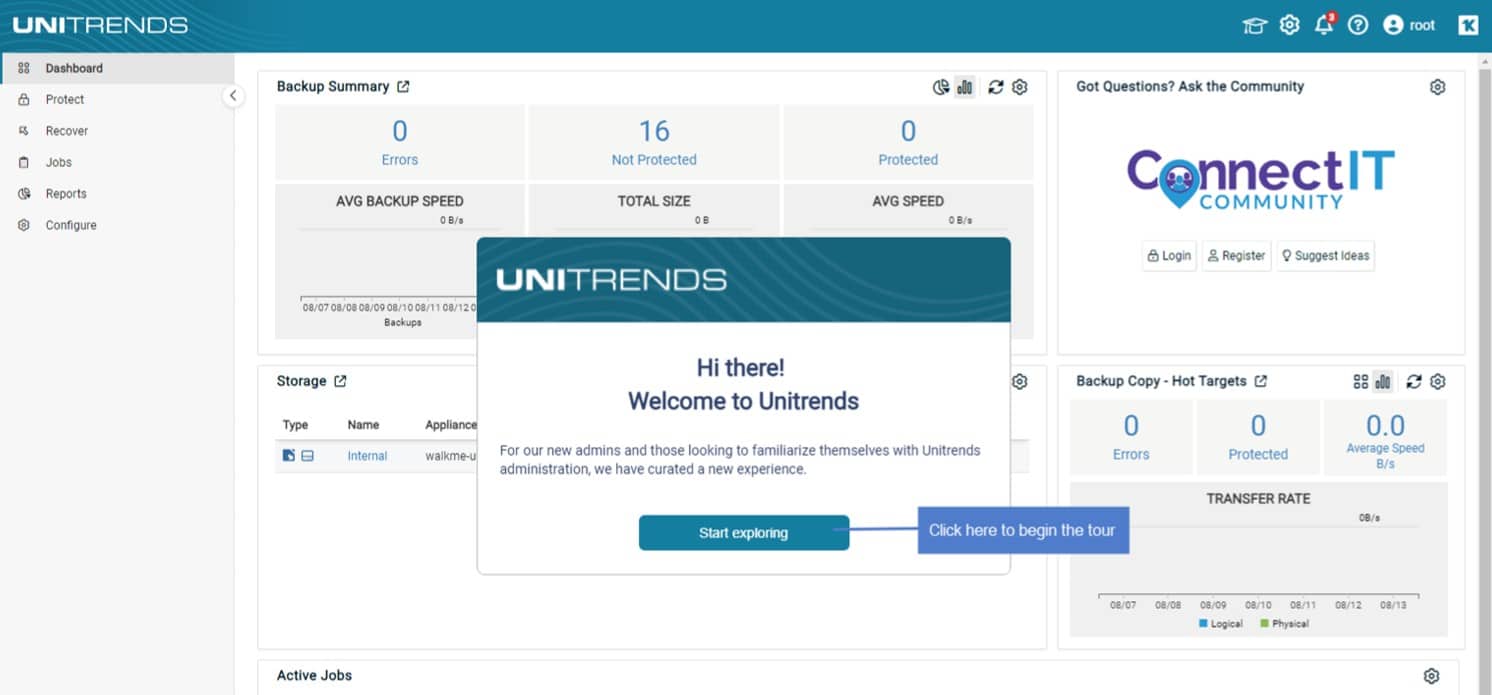Open Backup Summary external link icon
1492x695 pixels.
pyautogui.click(x=403, y=87)
